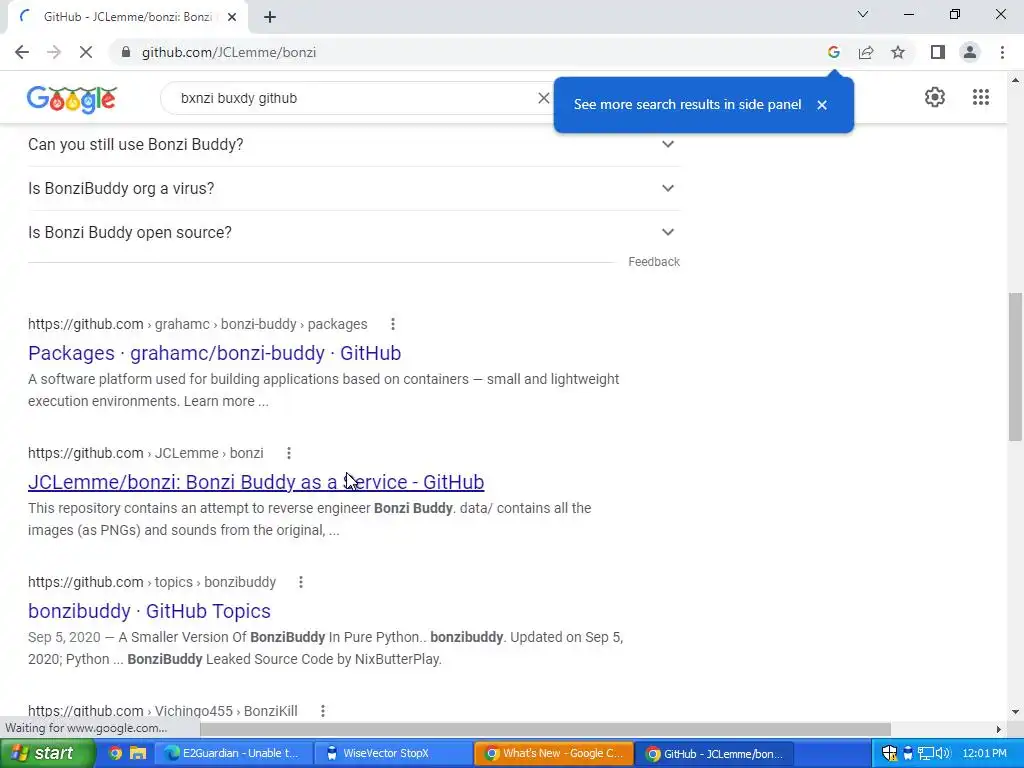Click the system clock 12:01 PM
Screen dimensions: 1024x768
(985, 753)
